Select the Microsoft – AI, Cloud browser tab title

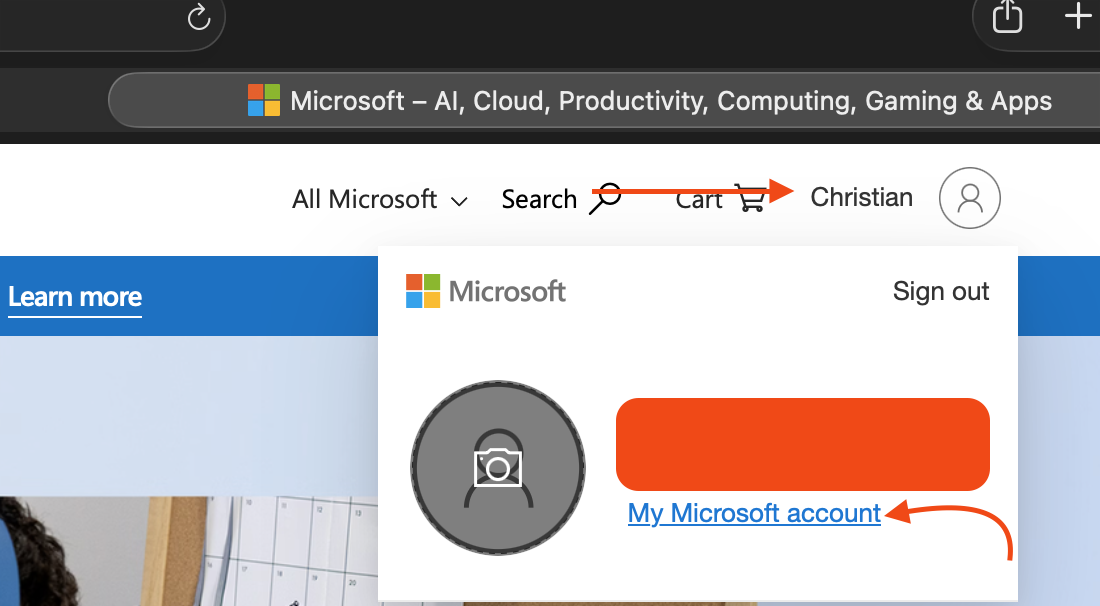670,101
